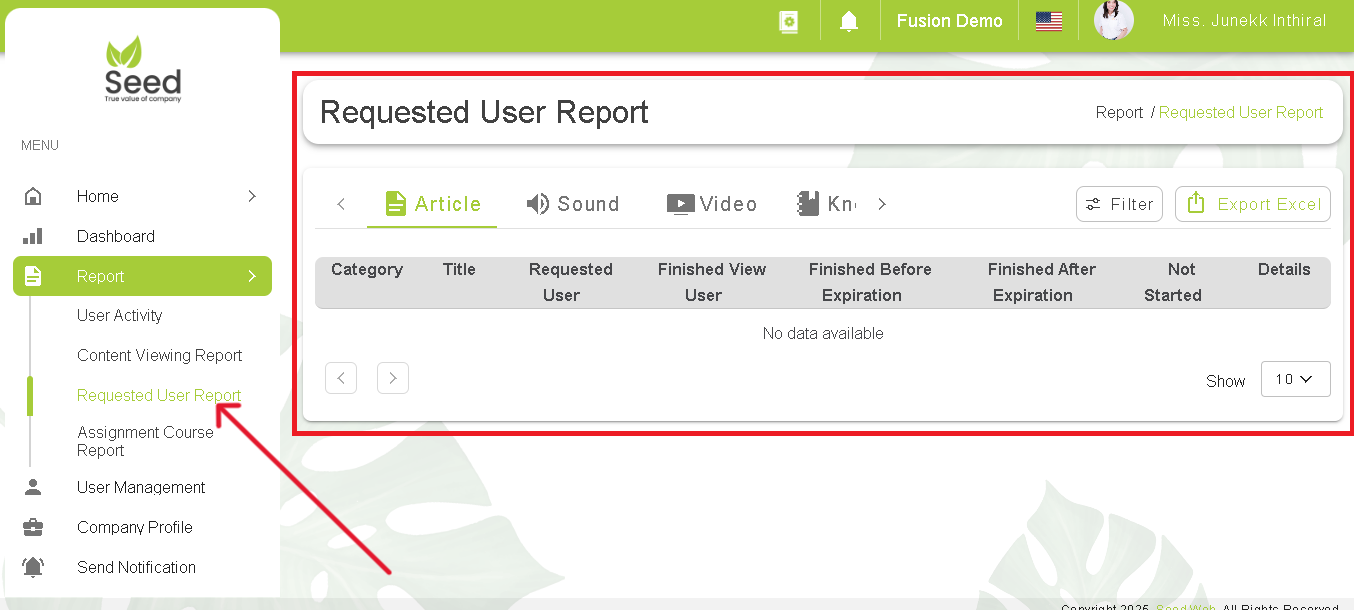Click the Knowledge book icon in the content tabs

point(806,203)
